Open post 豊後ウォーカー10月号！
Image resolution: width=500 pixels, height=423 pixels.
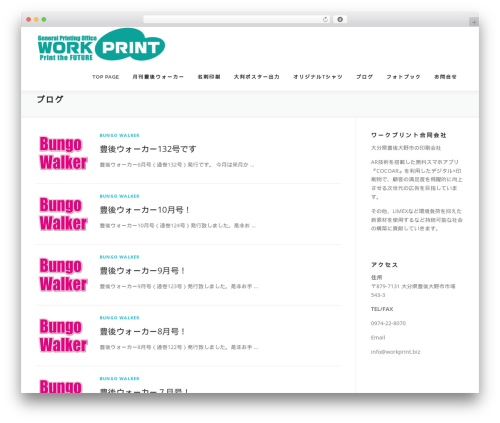click(x=145, y=210)
